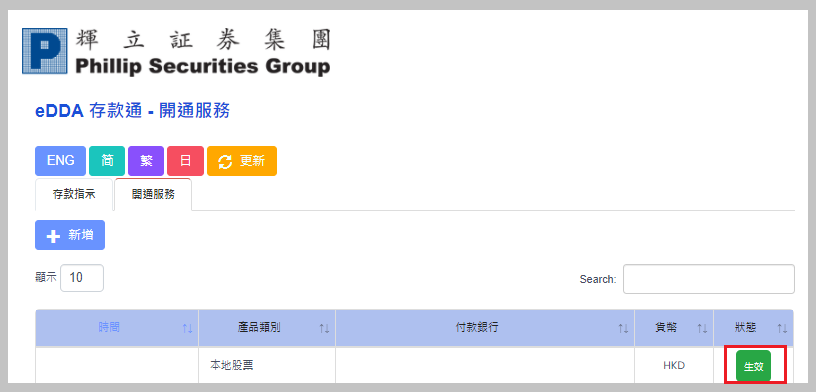Screen dimensions: 816x392
Task: Open the 顯示 entries count dropdown
Action: click(x=82, y=278)
